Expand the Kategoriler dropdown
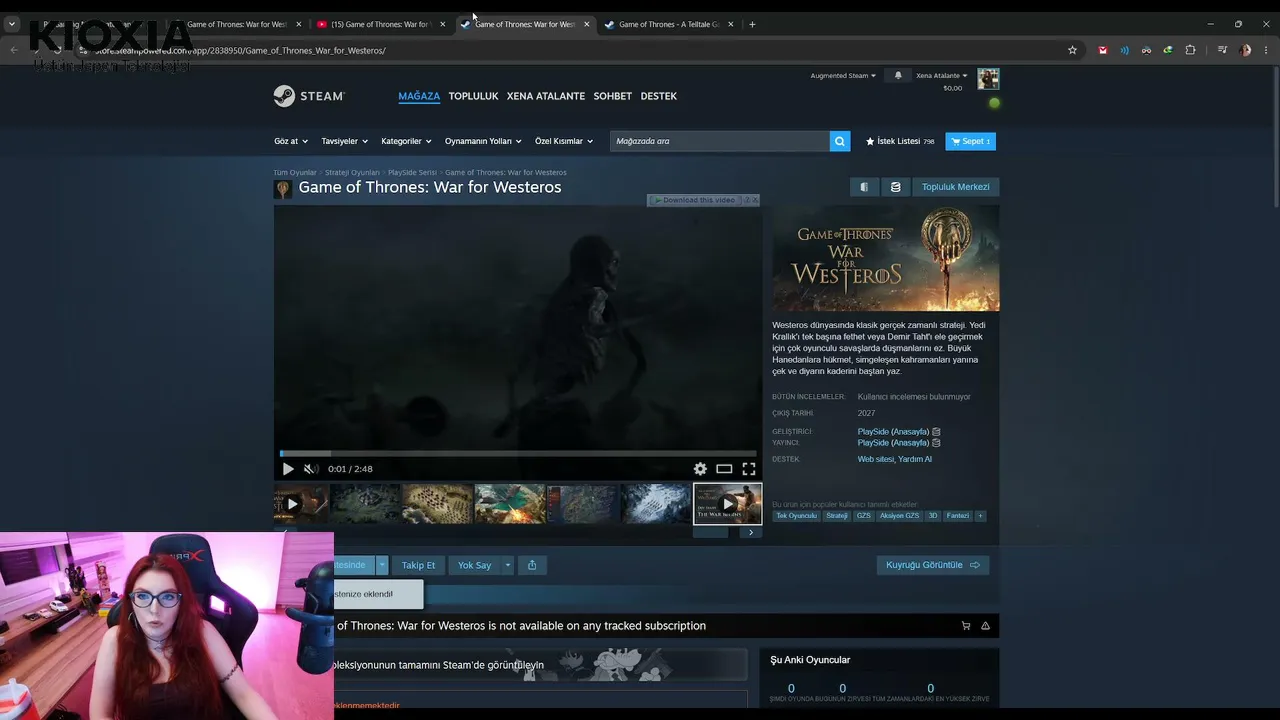 (x=406, y=141)
